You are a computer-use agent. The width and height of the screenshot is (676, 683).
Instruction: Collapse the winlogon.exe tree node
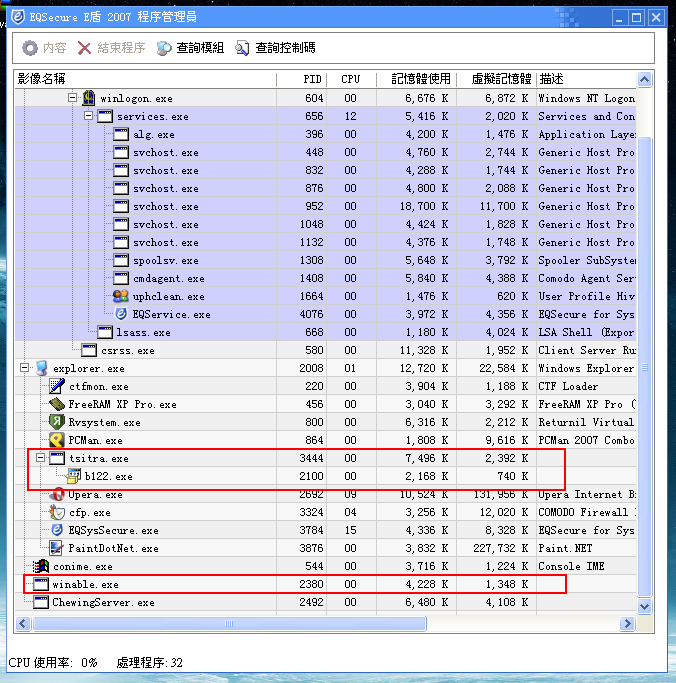click(73, 99)
